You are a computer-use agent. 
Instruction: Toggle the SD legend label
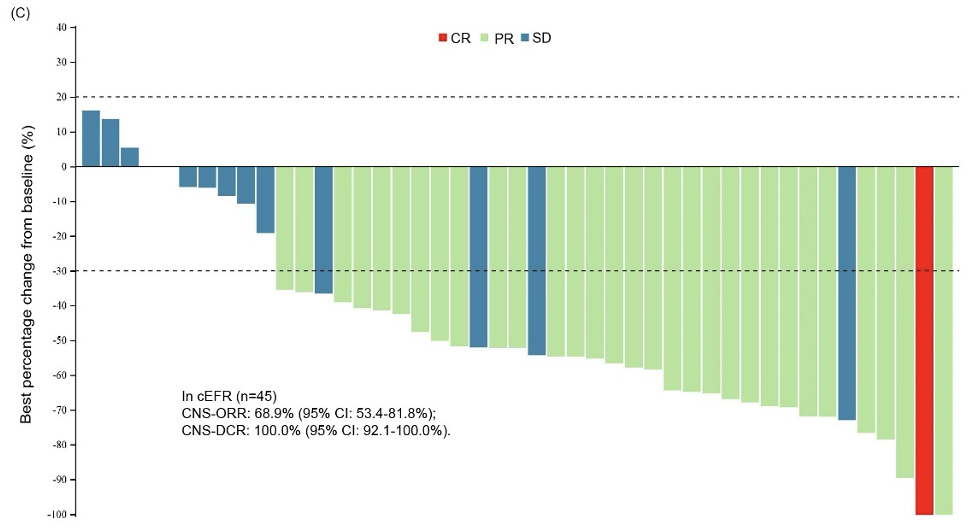point(541,38)
